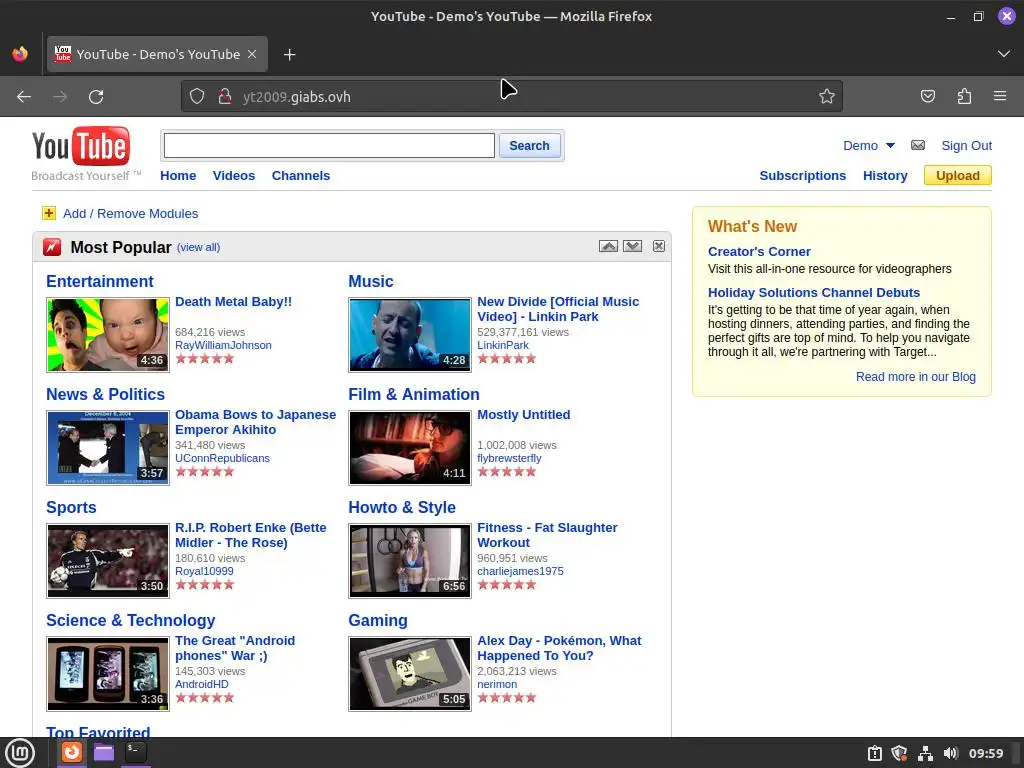Open file manager from taskbar
Image resolution: width=1024 pixels, height=768 pixels.
pos(104,752)
